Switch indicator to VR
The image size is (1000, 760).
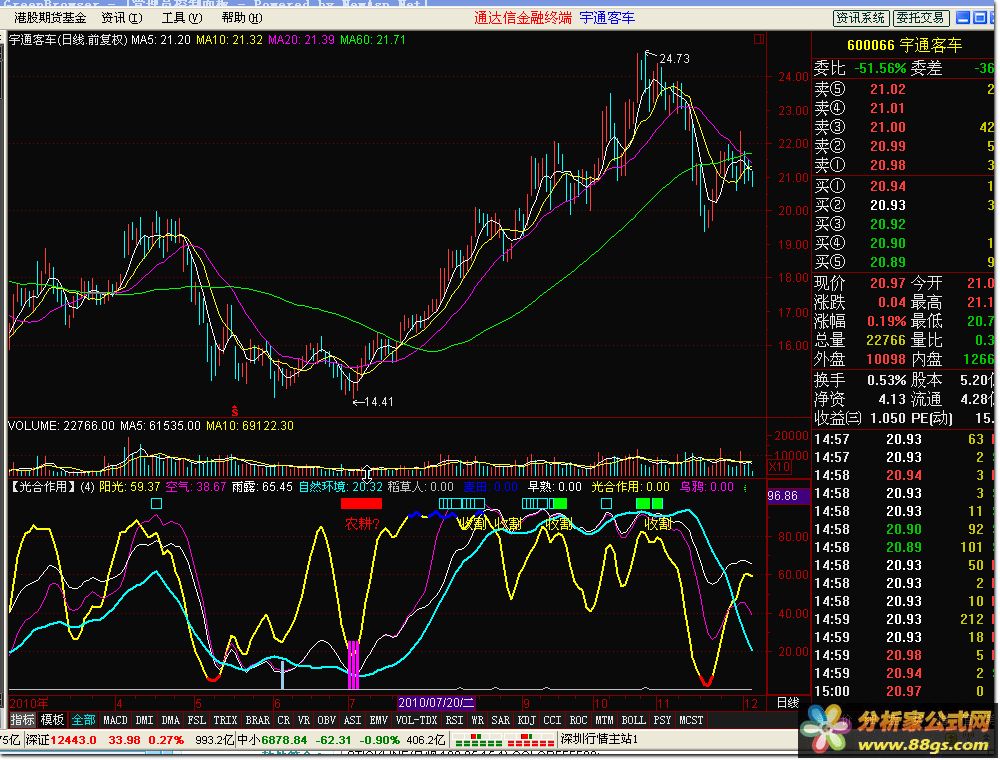pos(304,720)
